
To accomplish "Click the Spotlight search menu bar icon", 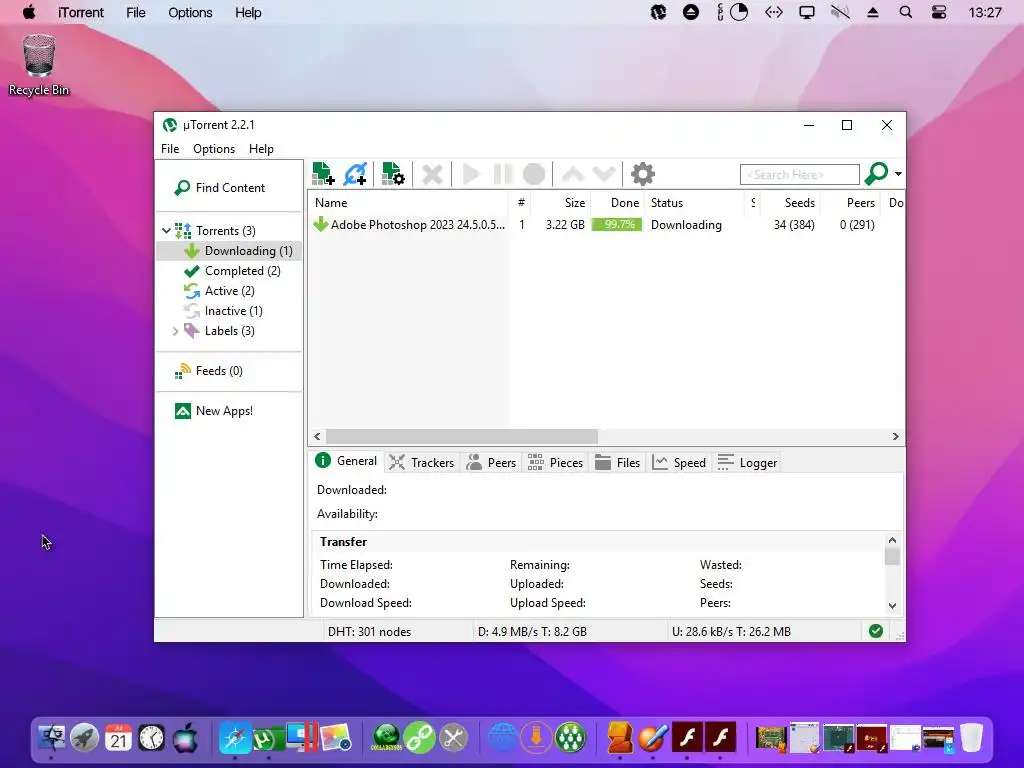I will (x=905, y=12).
